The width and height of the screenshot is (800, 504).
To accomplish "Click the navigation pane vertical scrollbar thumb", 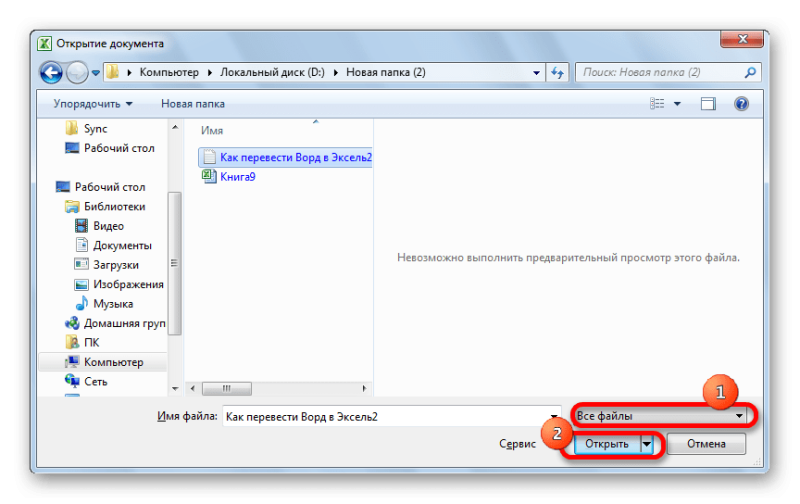I will pos(175,263).
